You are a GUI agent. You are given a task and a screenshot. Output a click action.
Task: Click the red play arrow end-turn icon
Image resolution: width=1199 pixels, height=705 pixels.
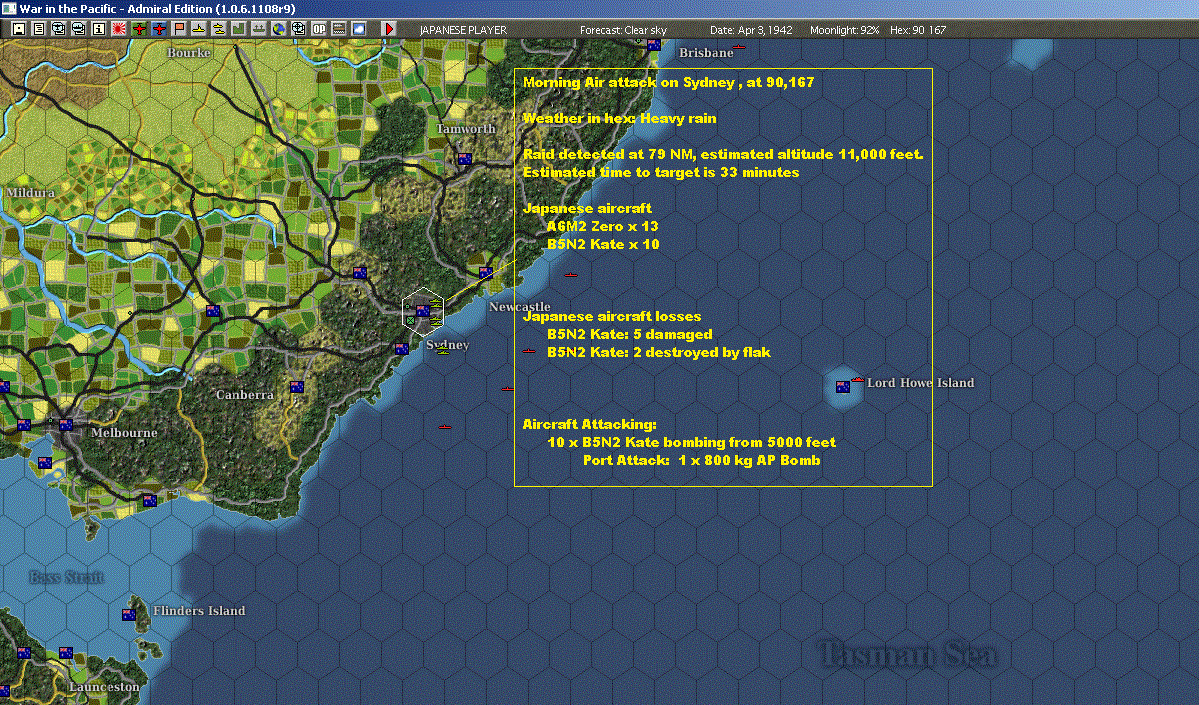tap(388, 29)
